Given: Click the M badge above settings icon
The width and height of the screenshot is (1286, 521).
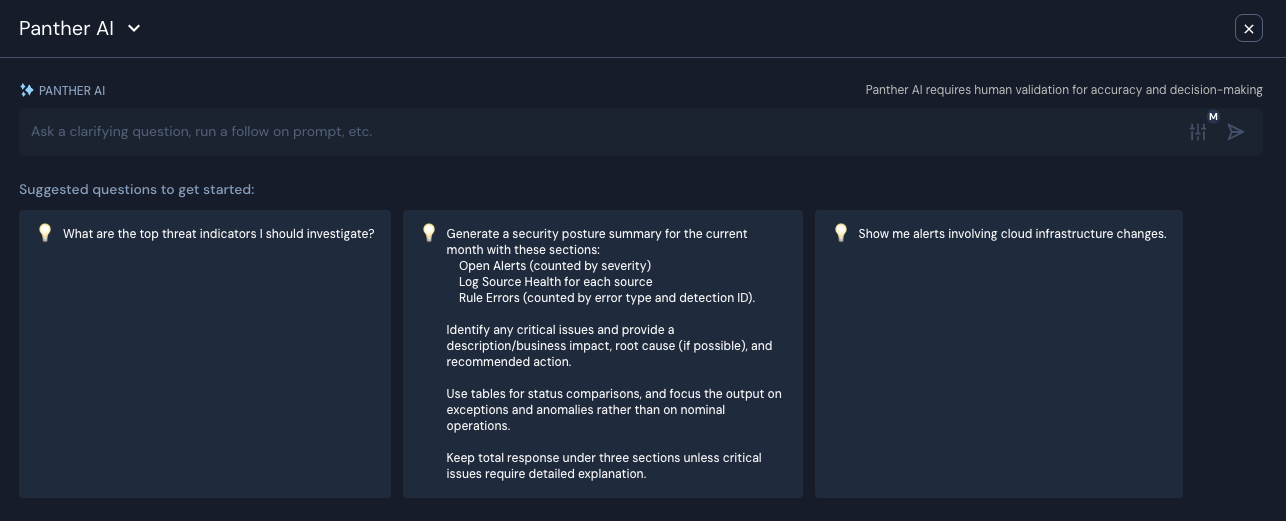Looking at the screenshot, I should click(x=1213, y=117).
